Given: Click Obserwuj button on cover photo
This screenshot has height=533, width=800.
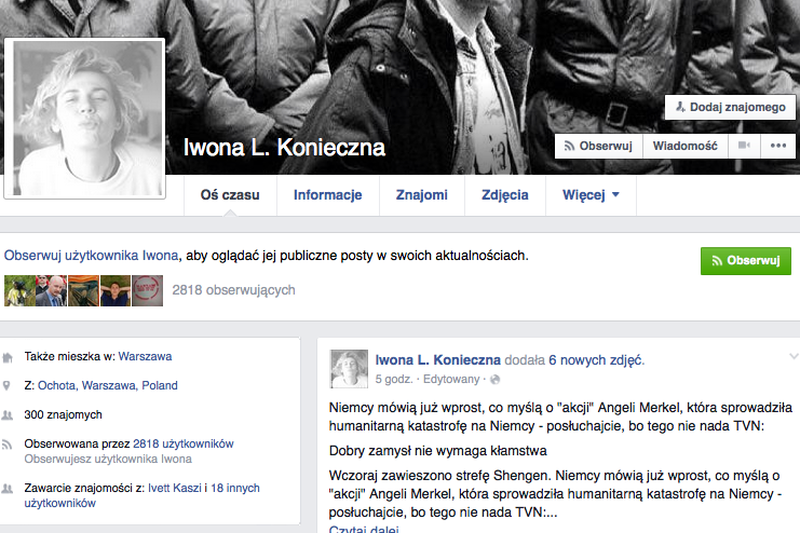Looking at the screenshot, I should [598, 146].
